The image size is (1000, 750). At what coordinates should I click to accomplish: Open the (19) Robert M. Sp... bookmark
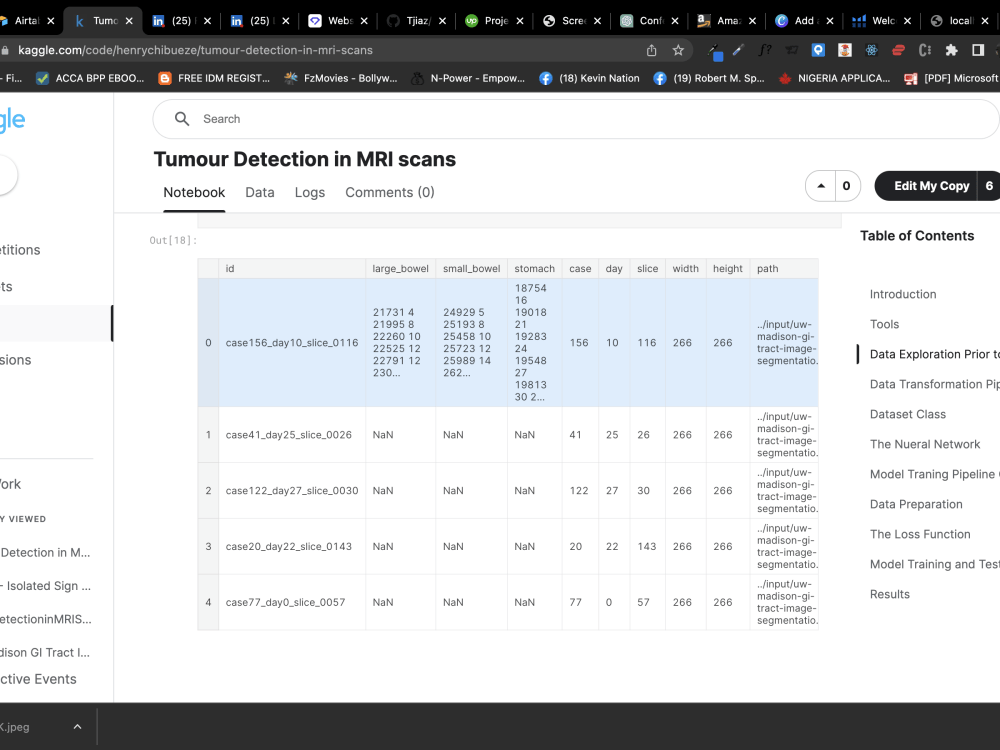pyautogui.click(x=709, y=78)
